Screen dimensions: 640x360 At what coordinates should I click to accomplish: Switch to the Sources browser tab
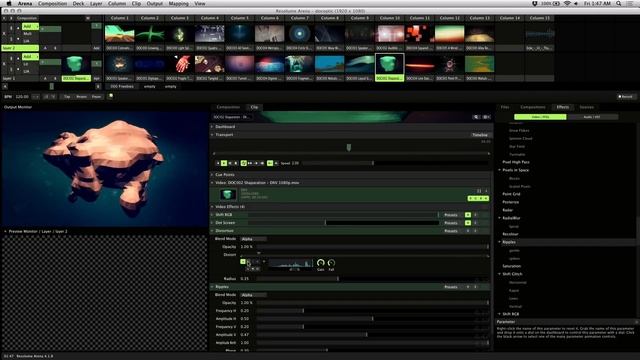point(587,107)
